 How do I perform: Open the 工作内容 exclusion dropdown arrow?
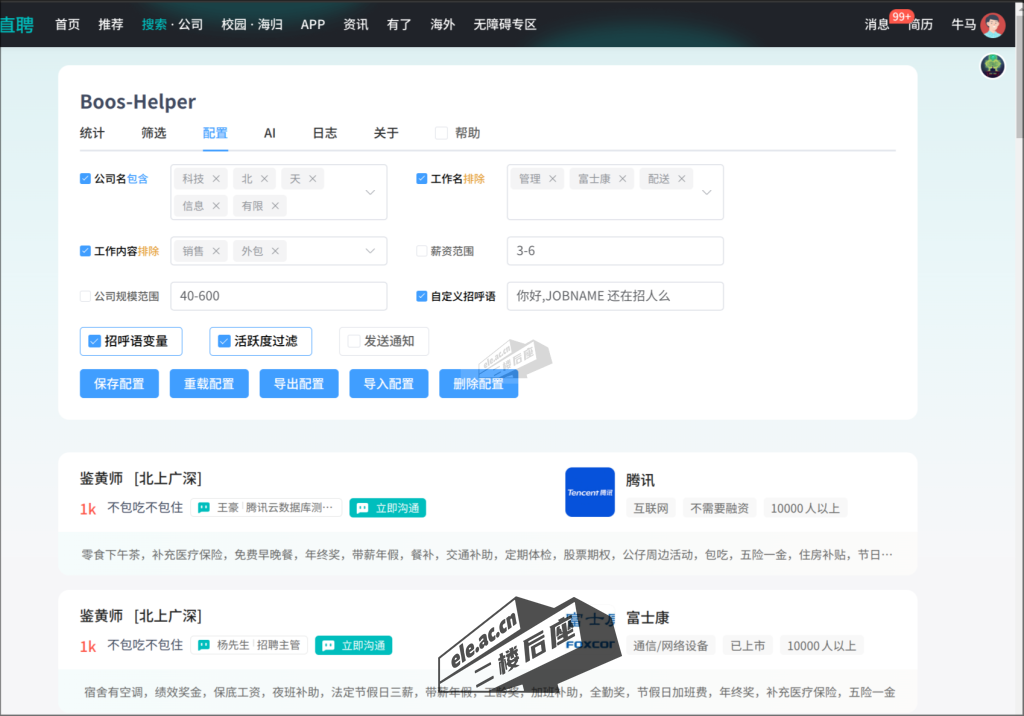370,251
